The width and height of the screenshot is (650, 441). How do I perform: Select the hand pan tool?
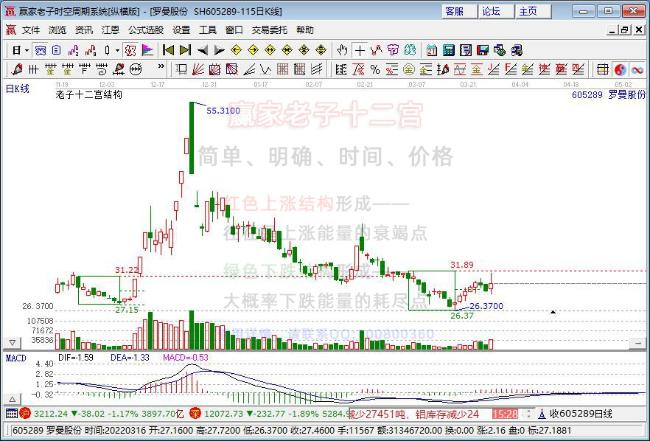click(342, 50)
